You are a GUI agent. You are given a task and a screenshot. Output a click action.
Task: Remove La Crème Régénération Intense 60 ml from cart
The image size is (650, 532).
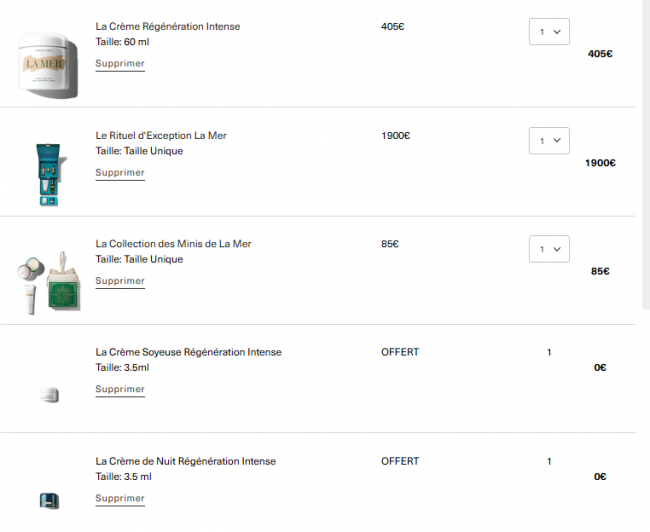coord(120,64)
